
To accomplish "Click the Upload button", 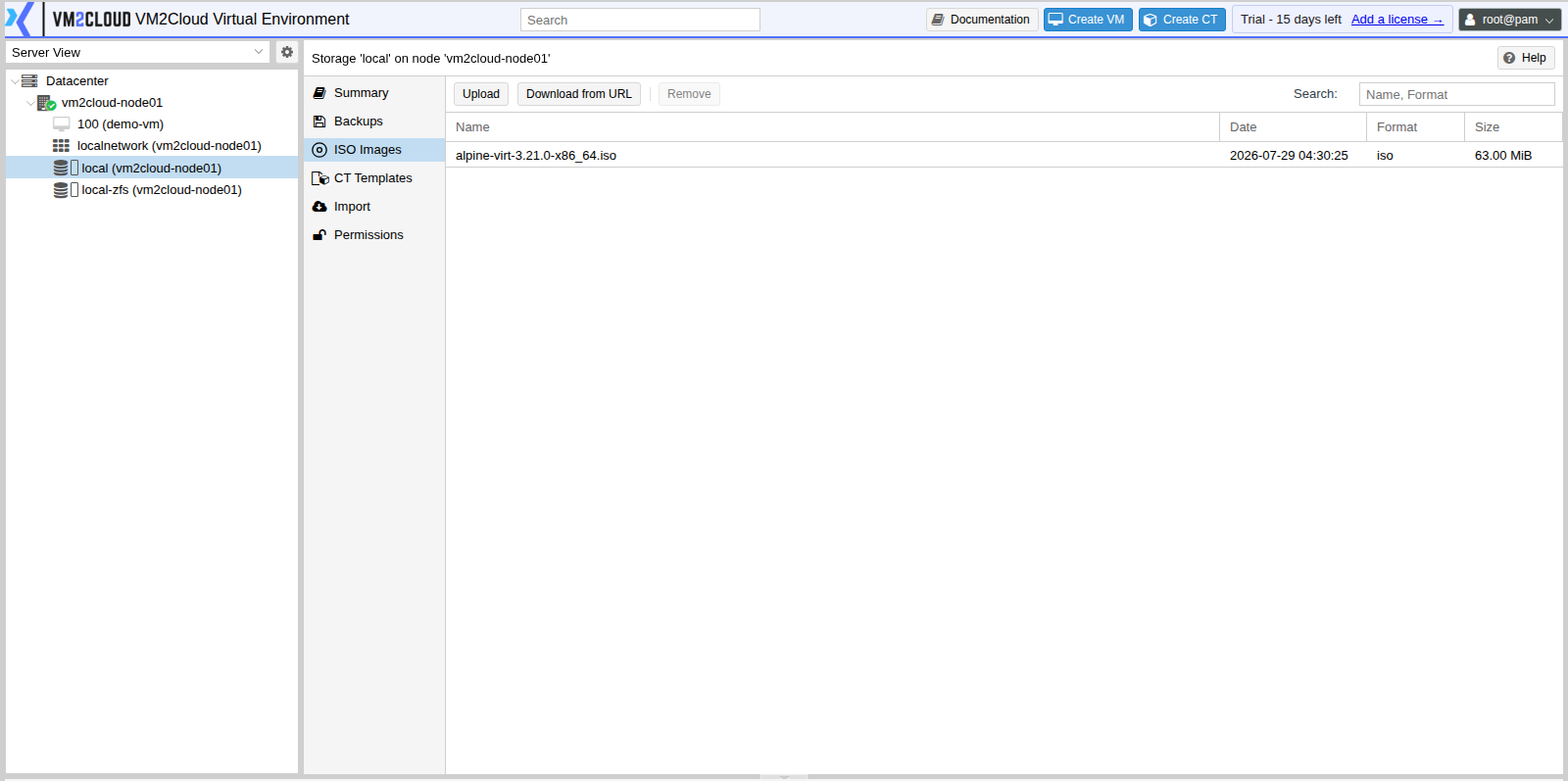I will coord(481,94).
